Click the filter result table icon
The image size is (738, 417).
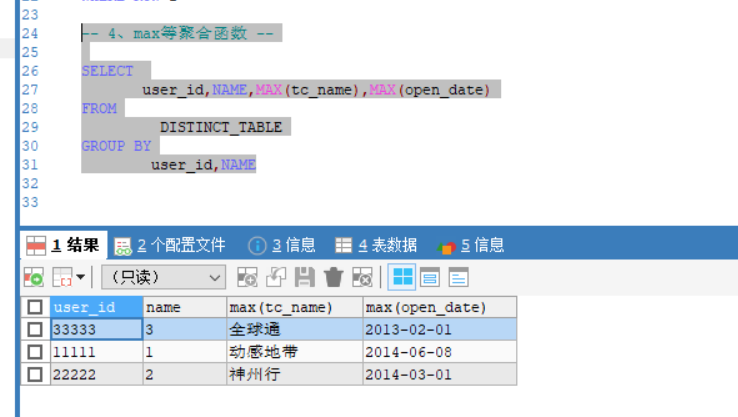62,277
